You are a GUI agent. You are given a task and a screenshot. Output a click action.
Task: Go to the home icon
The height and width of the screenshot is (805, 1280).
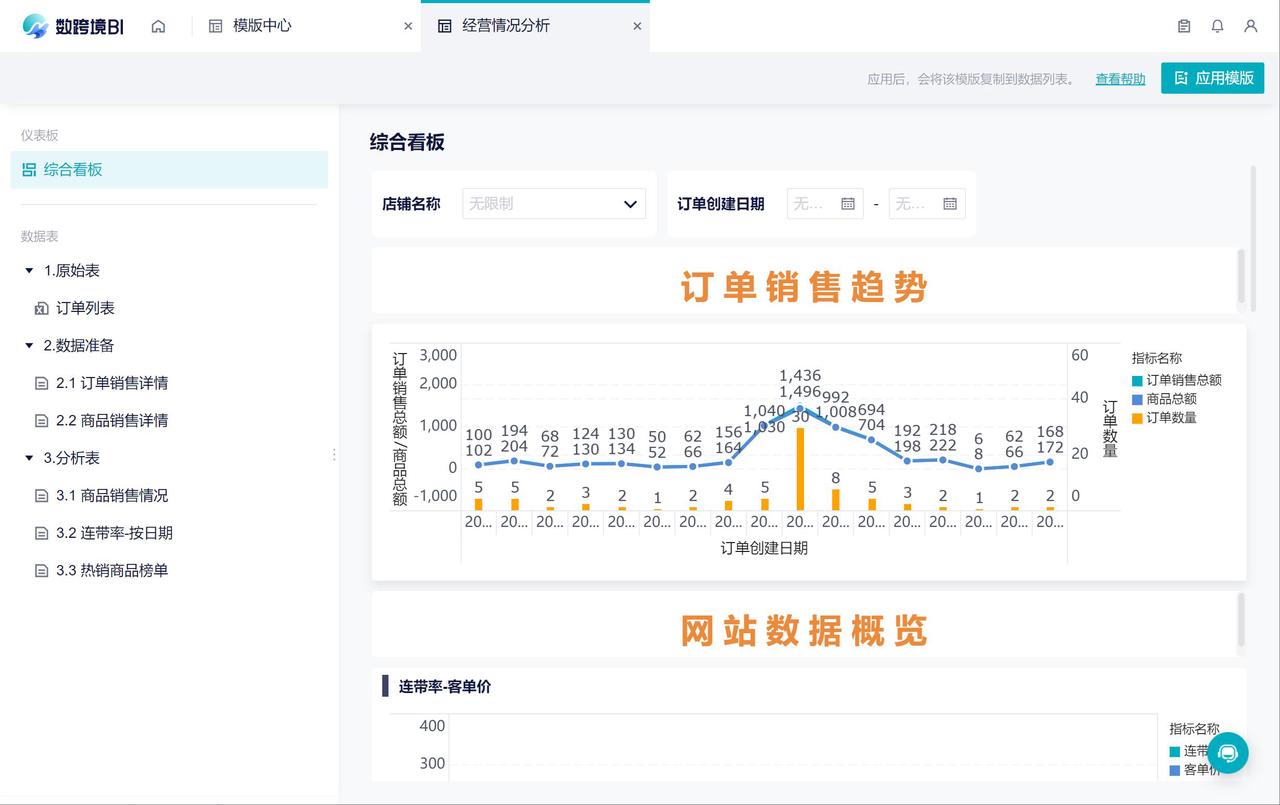[x=158, y=26]
